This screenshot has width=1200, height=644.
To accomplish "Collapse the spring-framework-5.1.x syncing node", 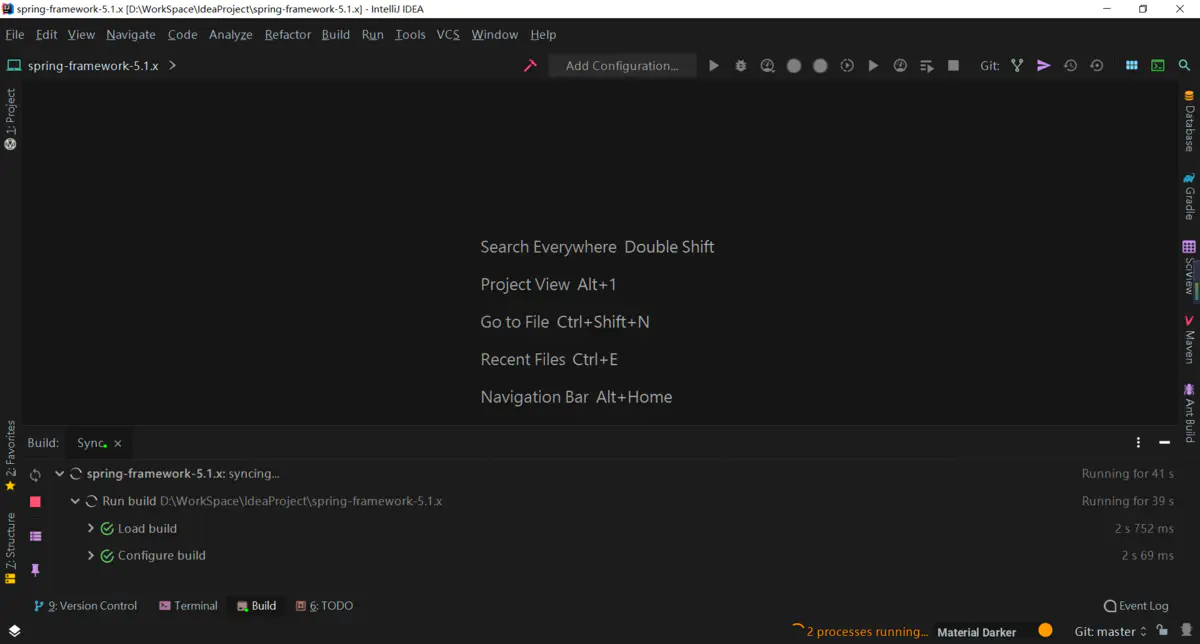I will tap(59, 474).
